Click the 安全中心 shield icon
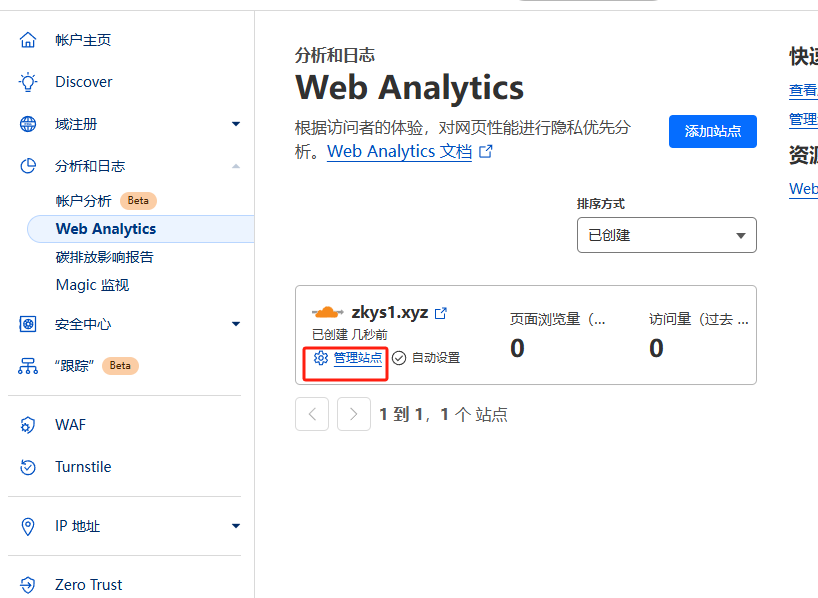Image resolution: width=818 pixels, height=598 pixels. (28, 324)
